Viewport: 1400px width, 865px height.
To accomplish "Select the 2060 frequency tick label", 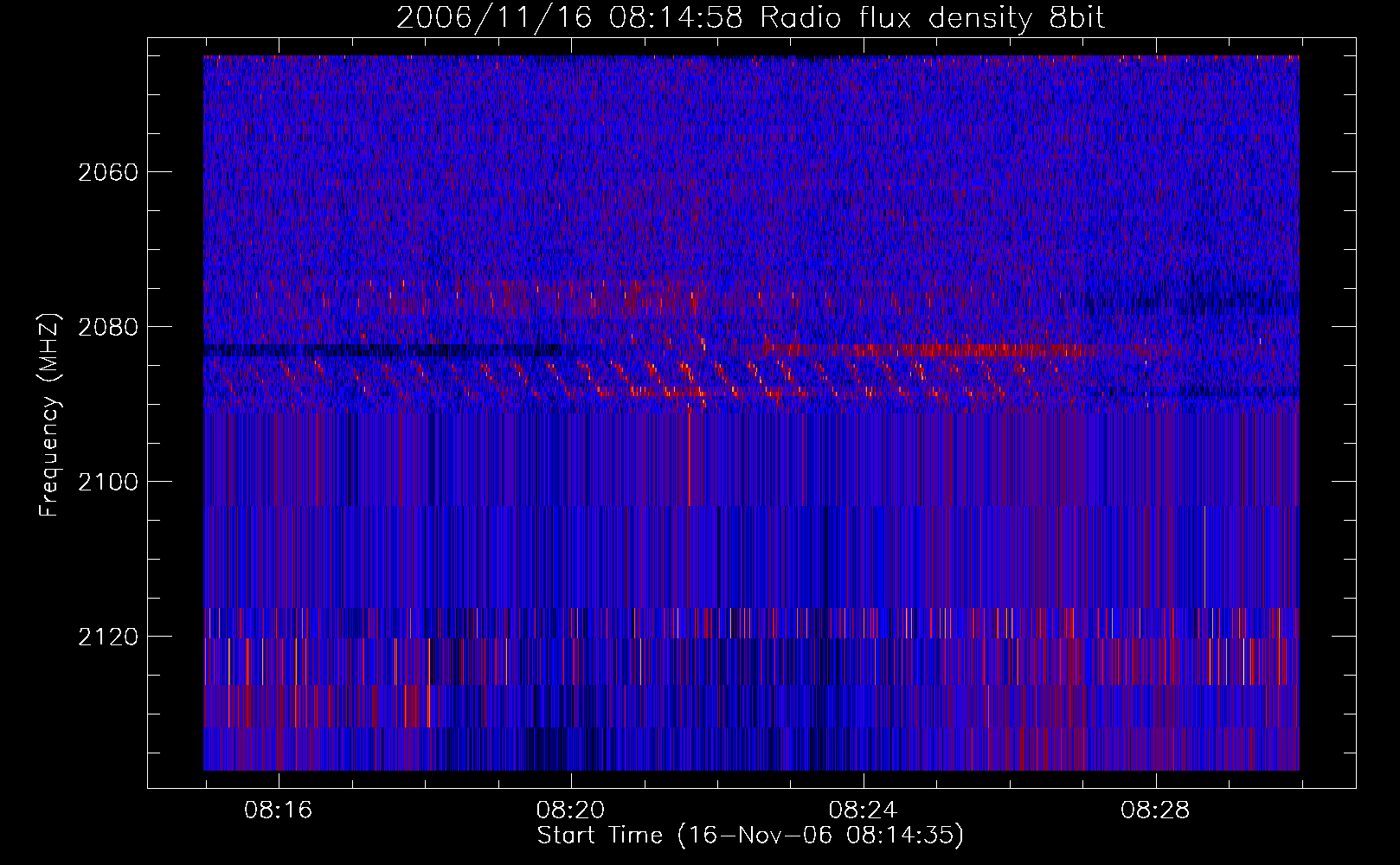I will coord(108,172).
